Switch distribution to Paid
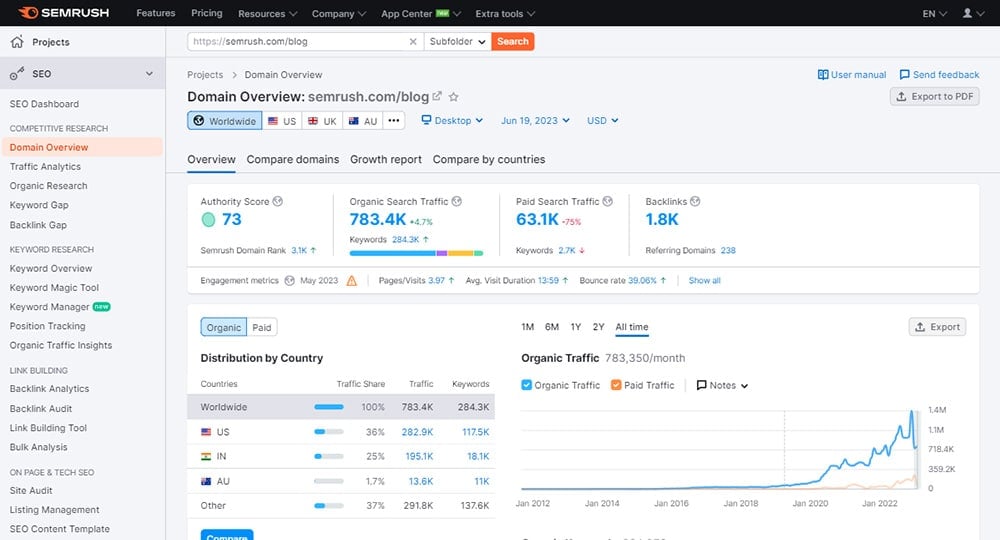The height and width of the screenshot is (540, 1000). tap(261, 327)
